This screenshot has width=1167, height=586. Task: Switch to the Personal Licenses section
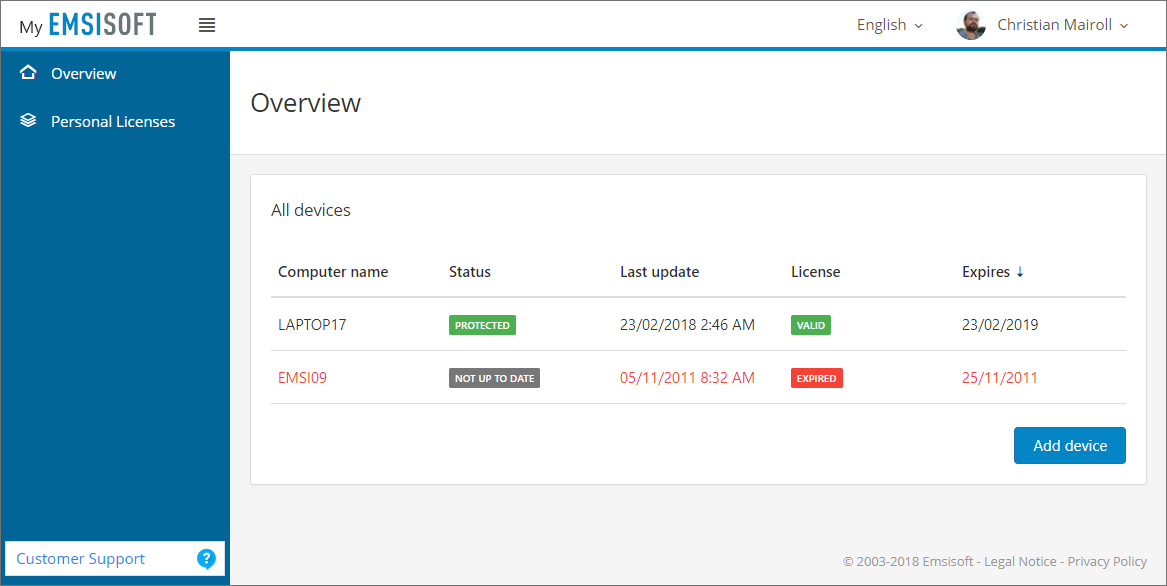point(113,121)
